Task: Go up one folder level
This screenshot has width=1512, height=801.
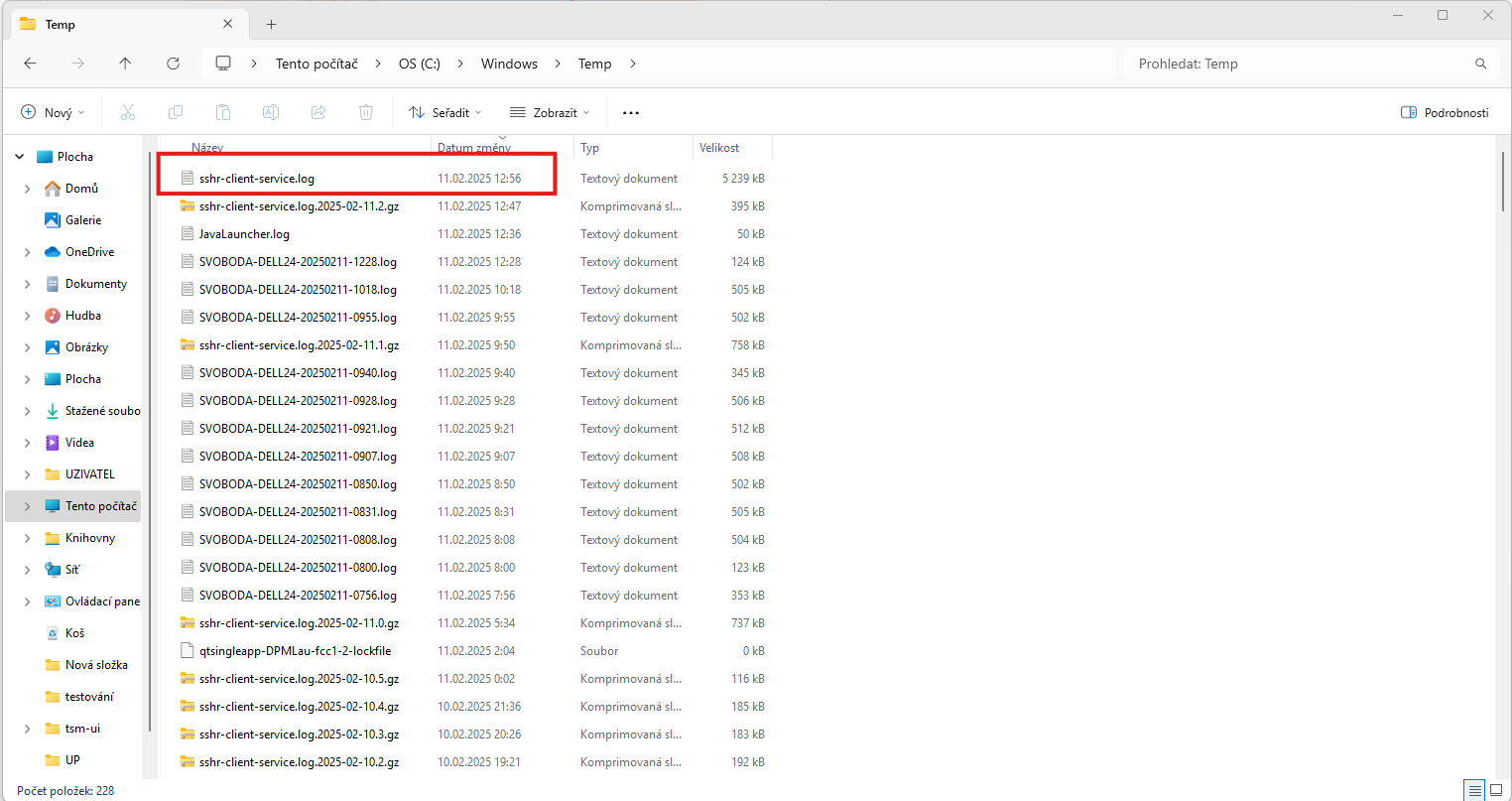Action: click(x=125, y=64)
